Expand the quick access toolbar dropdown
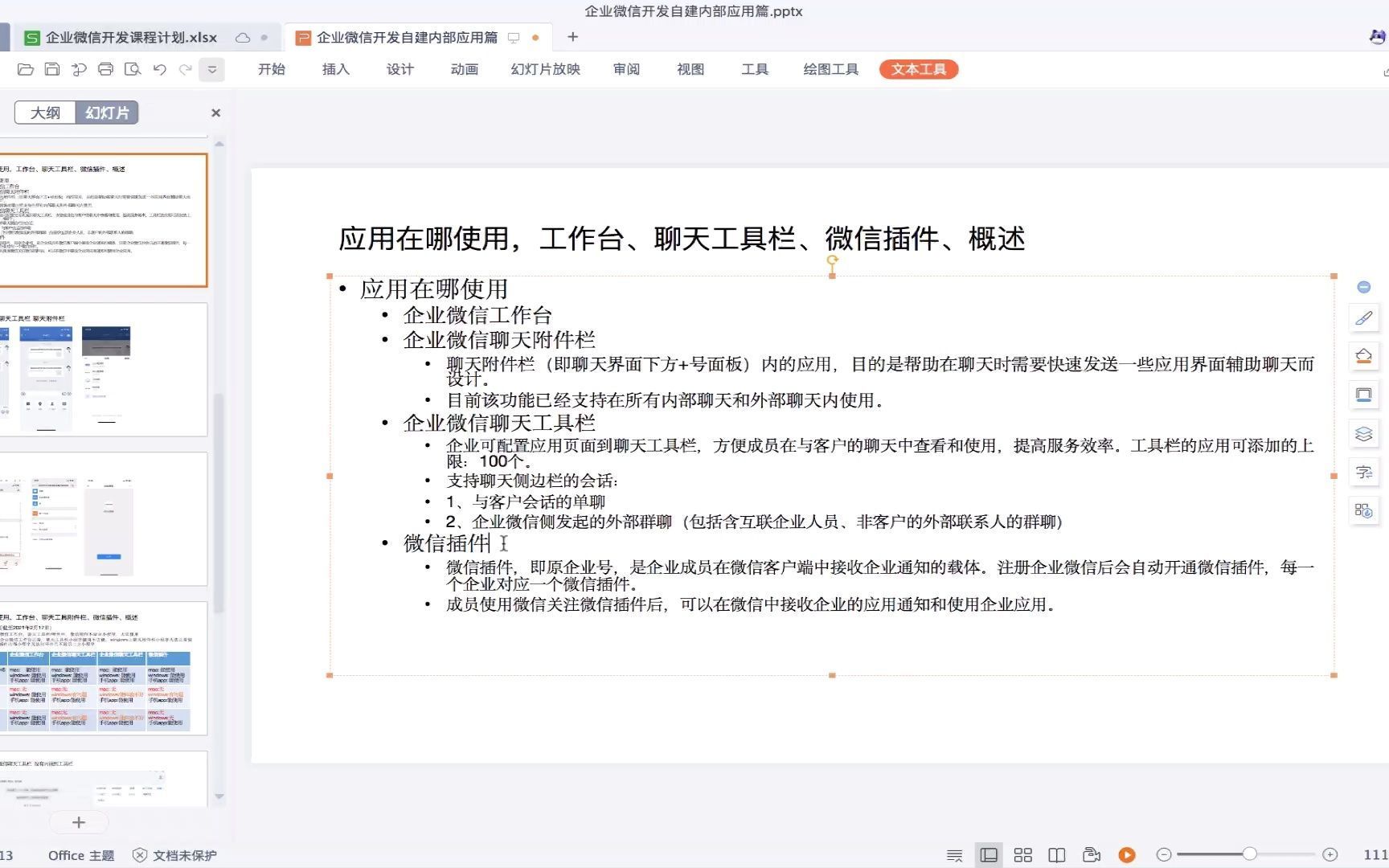The image size is (1389, 868). click(x=212, y=69)
